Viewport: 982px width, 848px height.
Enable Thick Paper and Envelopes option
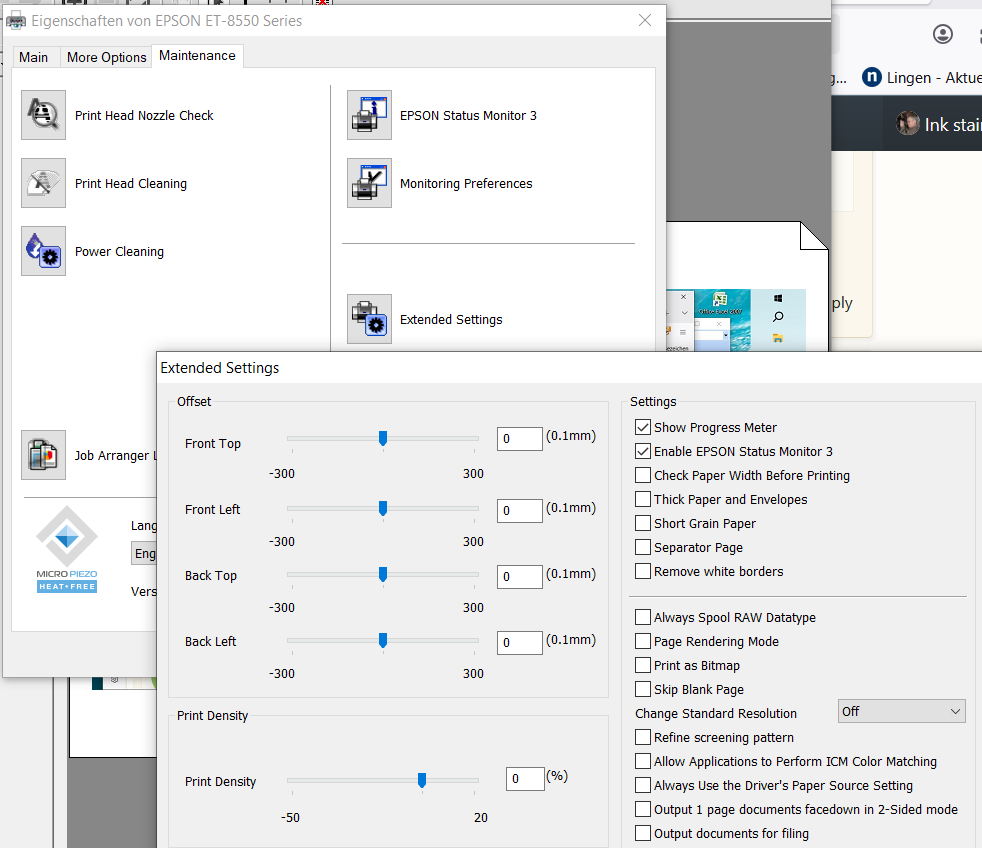tap(643, 499)
